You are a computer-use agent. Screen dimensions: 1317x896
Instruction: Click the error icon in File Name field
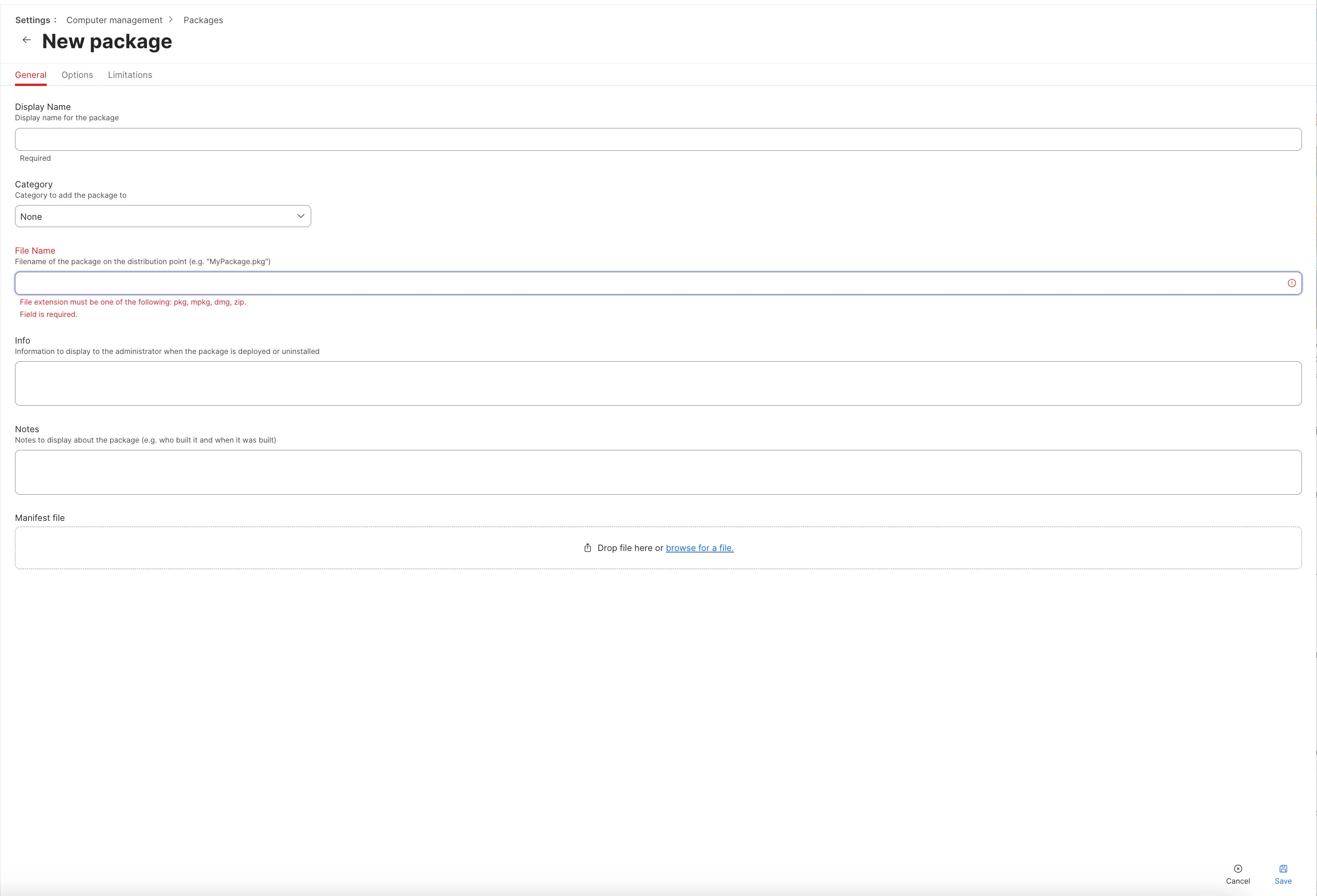1292,283
